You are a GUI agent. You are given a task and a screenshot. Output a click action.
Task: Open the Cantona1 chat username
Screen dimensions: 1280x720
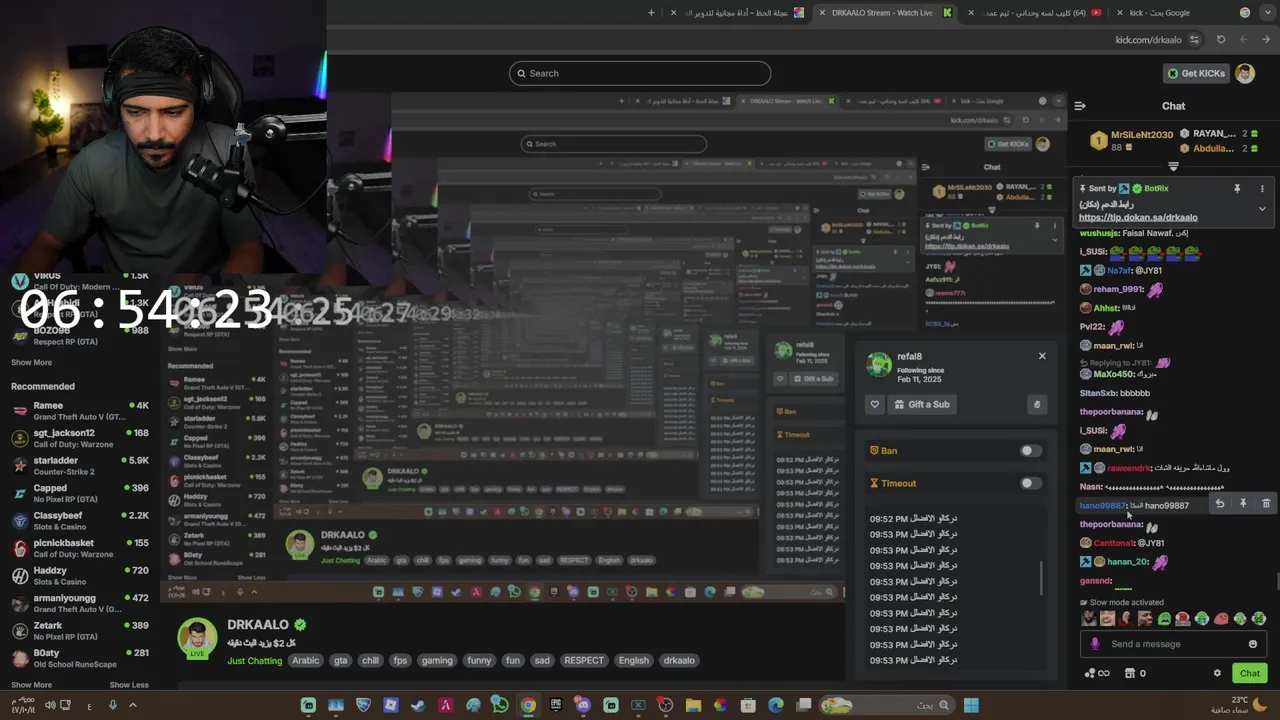pos(1114,543)
